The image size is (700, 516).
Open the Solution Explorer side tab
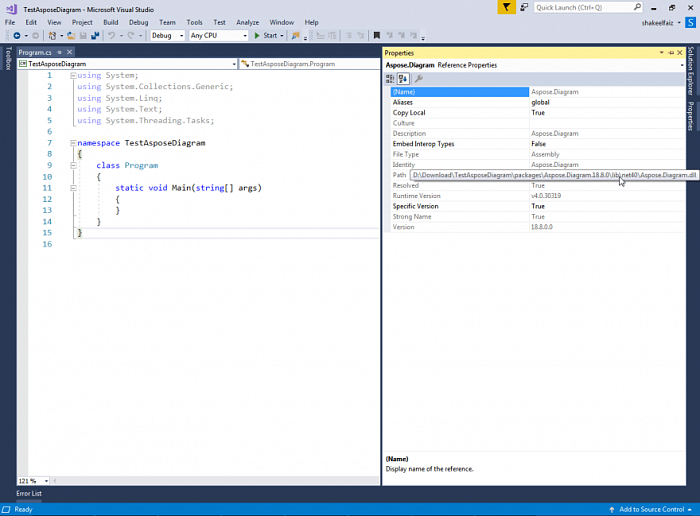[x=691, y=71]
